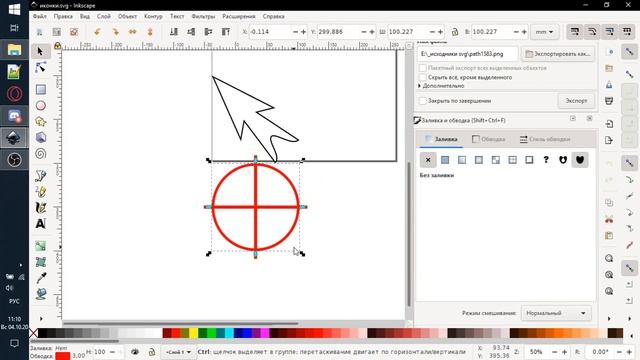Screen dimensions: 640x360
Task: Click the Export document icon in command bar
Action: coord(609,140)
